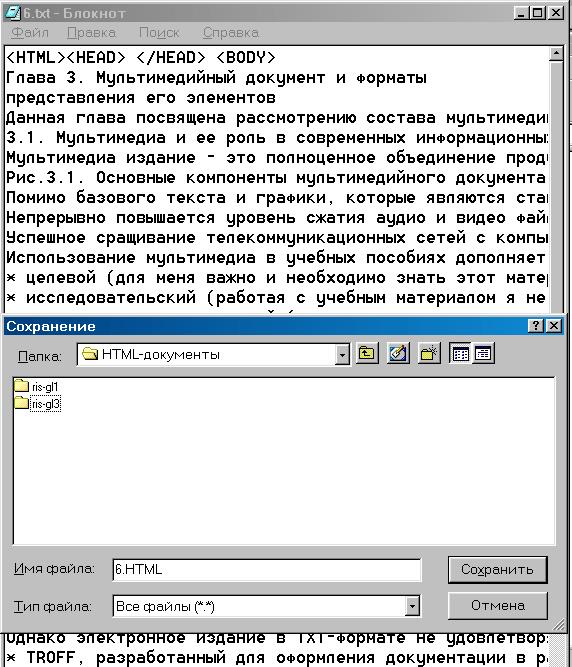Create a new folder icon
Screen dimensions: 572x667
(429, 353)
